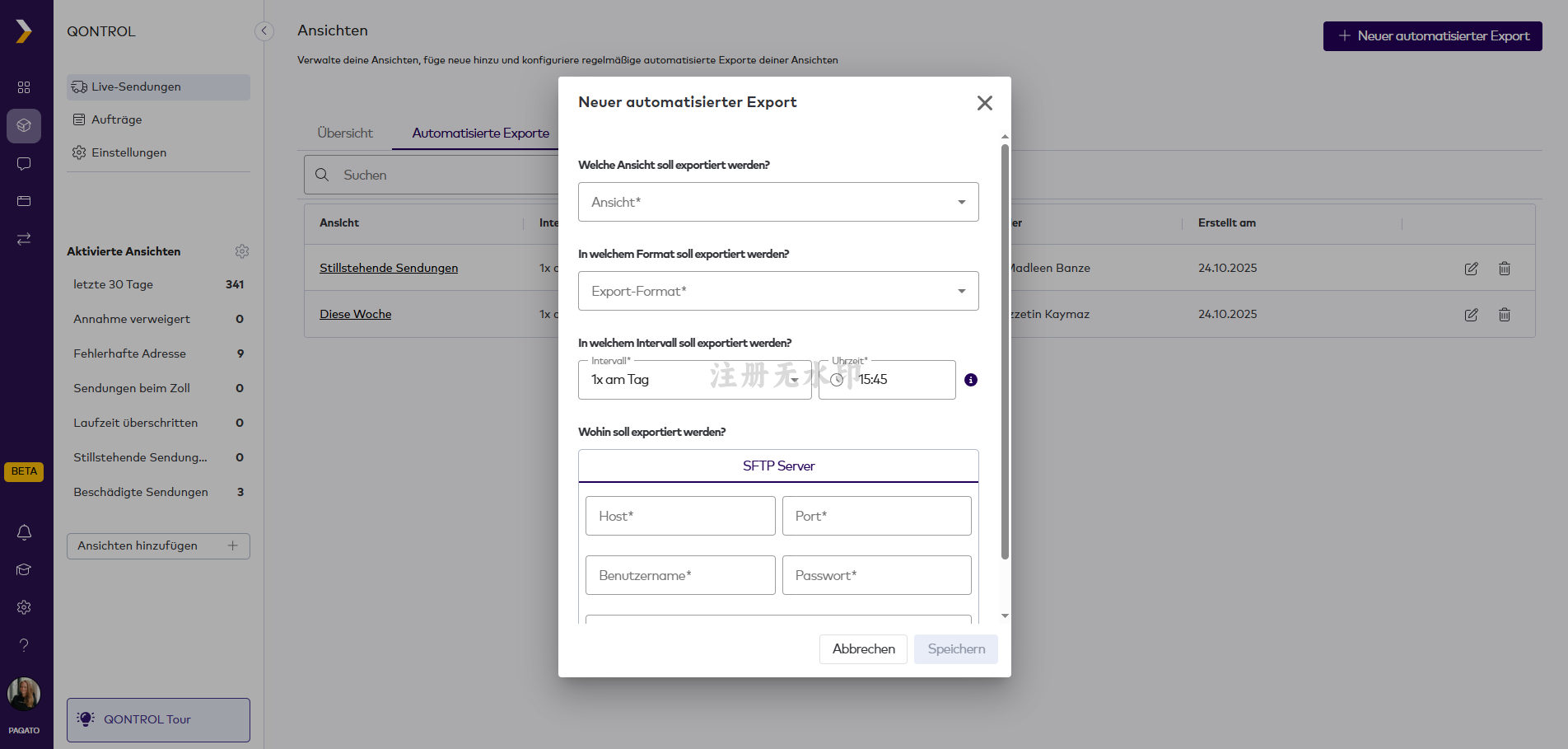The width and height of the screenshot is (1568, 749).
Task: Delete the Diese Woche export row
Action: click(x=1505, y=315)
